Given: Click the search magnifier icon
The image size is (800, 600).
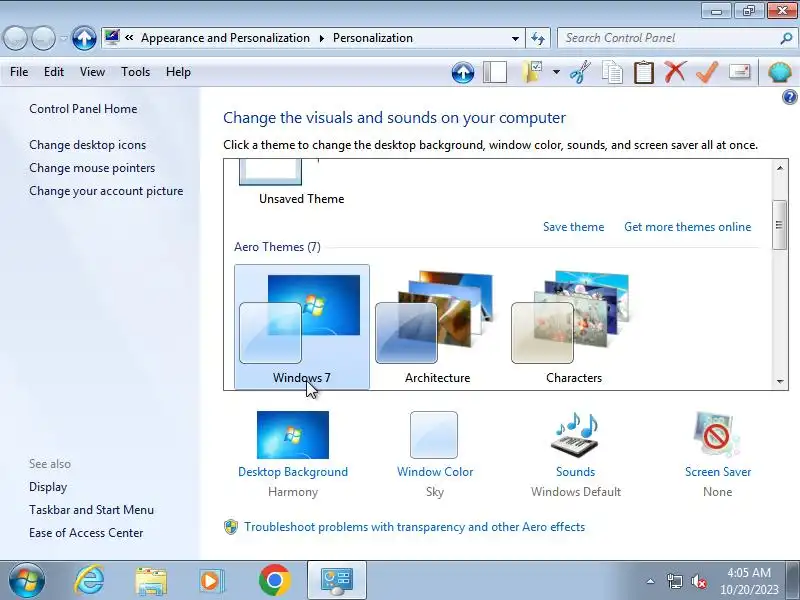Looking at the screenshot, I should point(786,38).
